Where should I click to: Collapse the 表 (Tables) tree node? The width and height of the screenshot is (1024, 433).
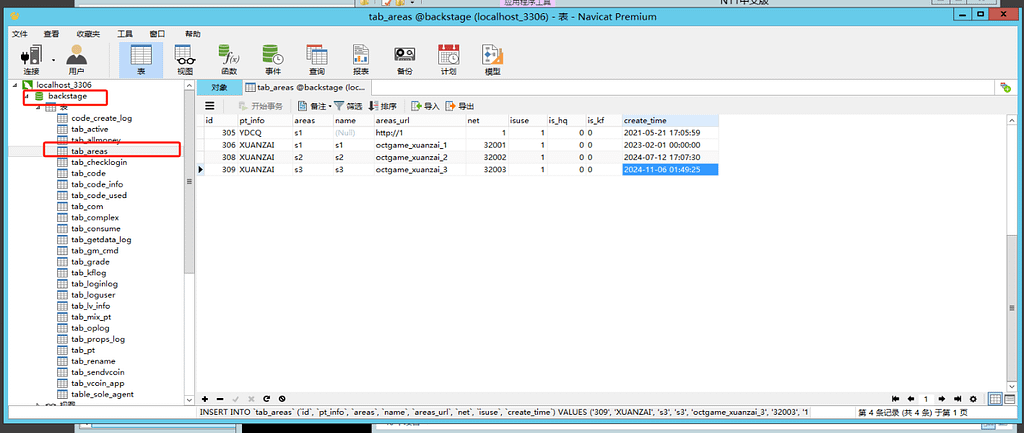[38, 107]
